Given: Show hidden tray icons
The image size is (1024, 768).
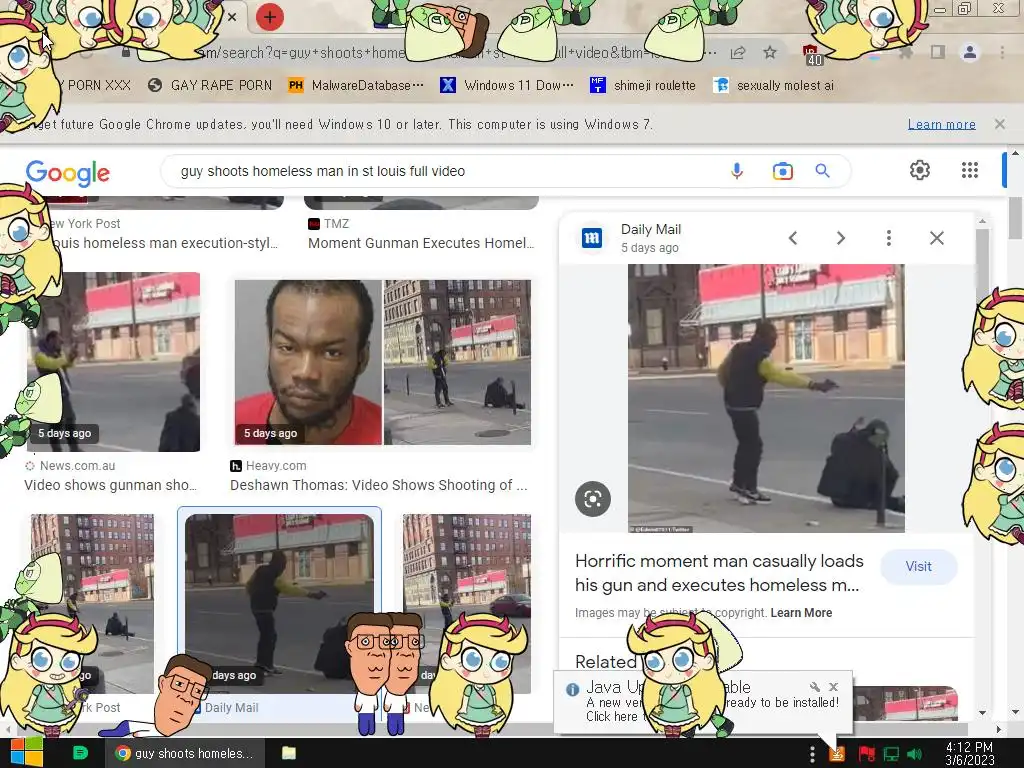Looking at the screenshot, I should pyautogui.click(x=812, y=754).
